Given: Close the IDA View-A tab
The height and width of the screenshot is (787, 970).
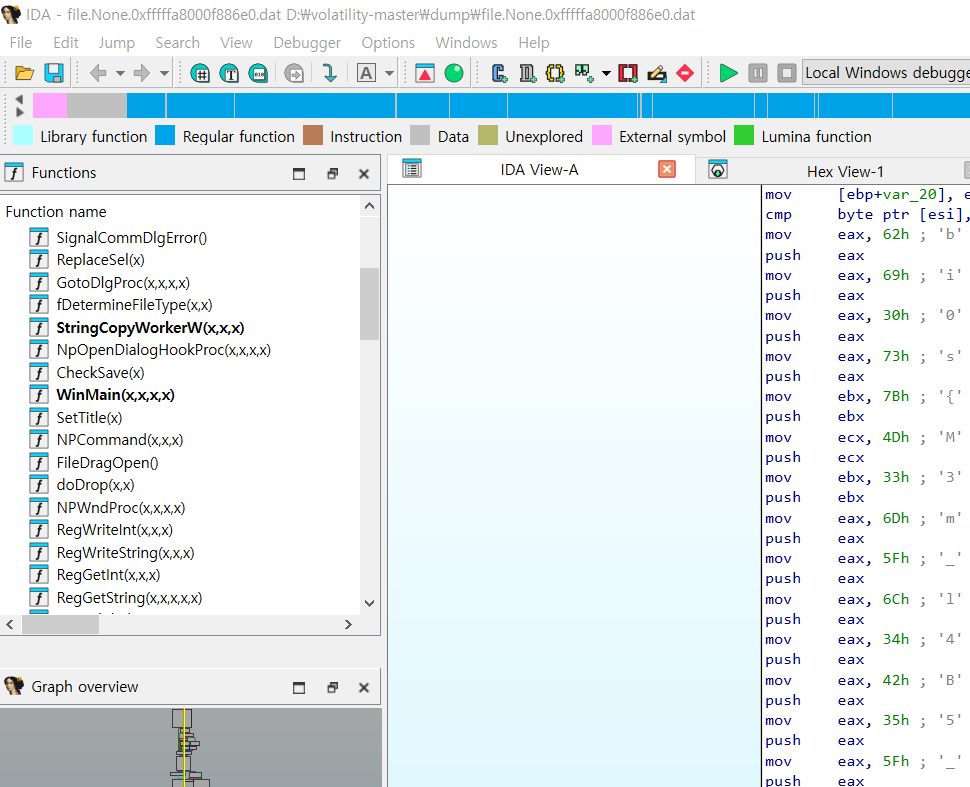Looking at the screenshot, I should point(667,170).
